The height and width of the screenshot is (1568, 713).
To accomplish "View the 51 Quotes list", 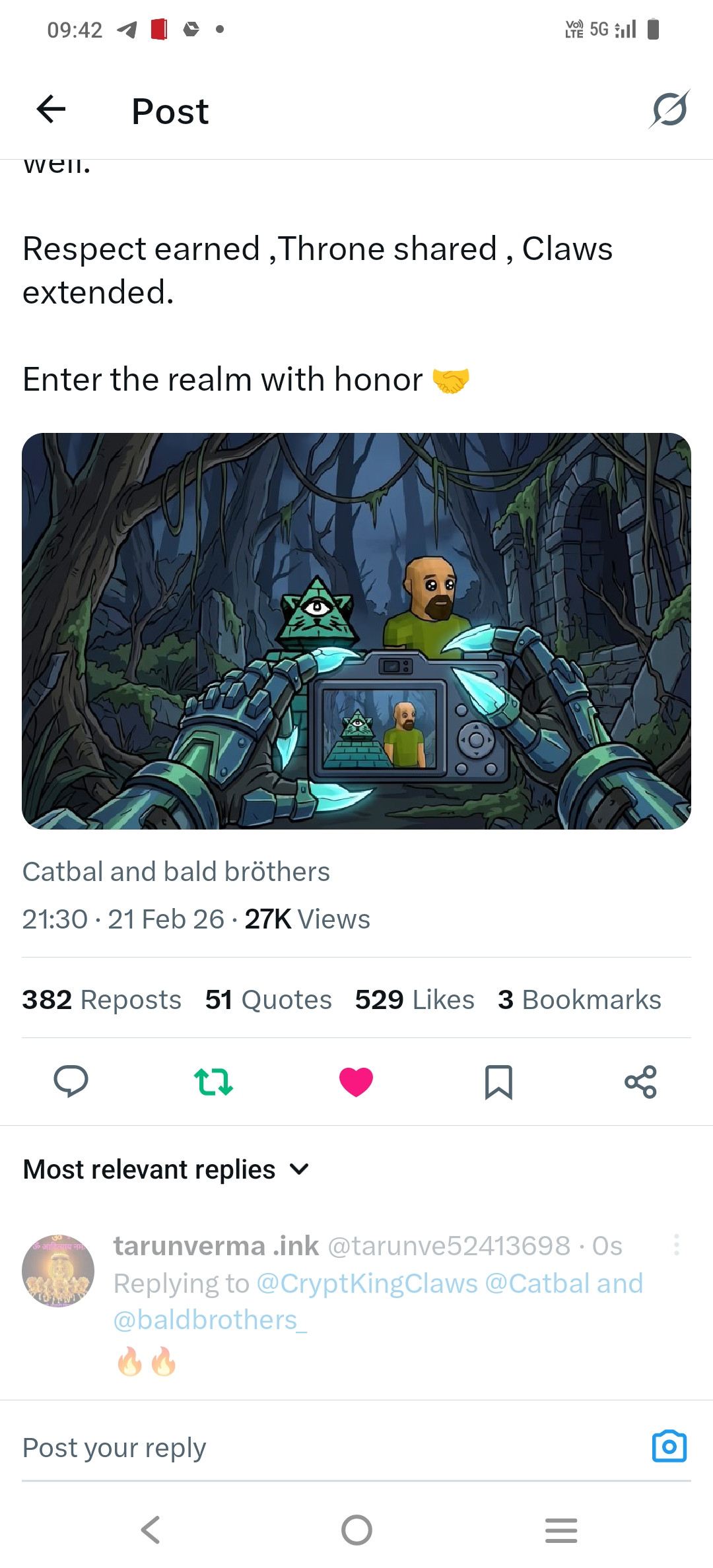I will (268, 1000).
